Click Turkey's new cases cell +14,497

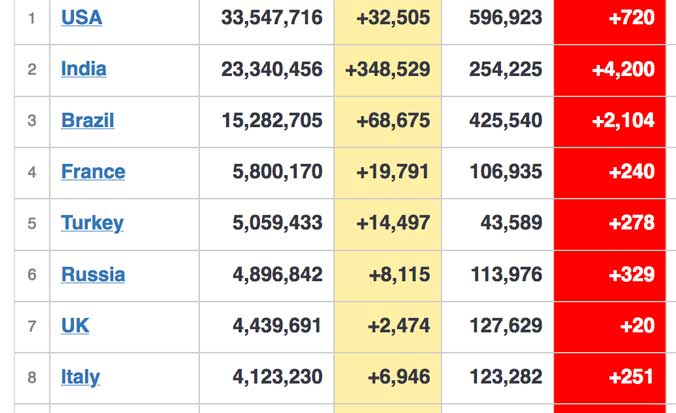pyautogui.click(x=392, y=223)
